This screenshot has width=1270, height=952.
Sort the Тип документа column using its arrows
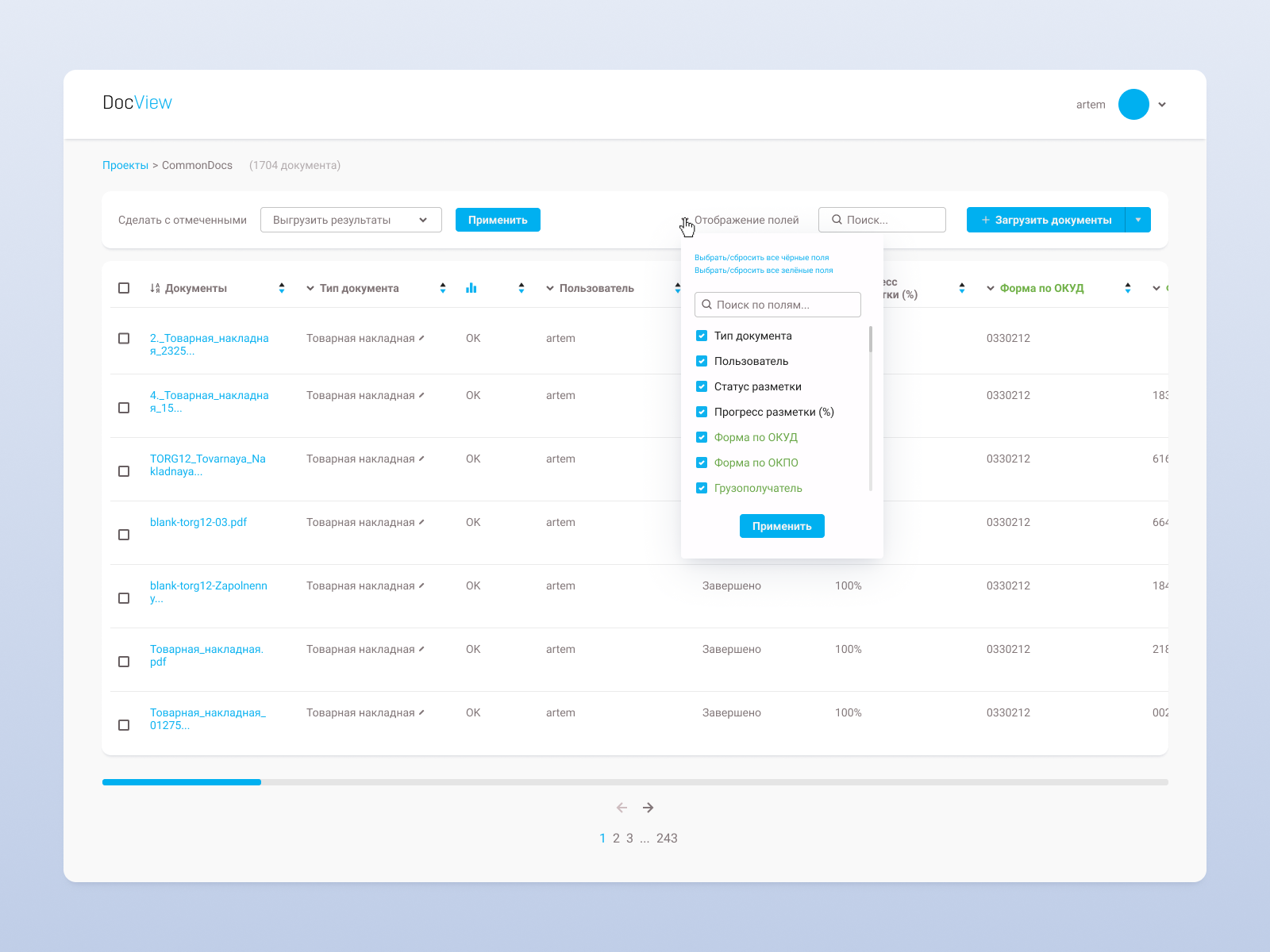point(442,288)
